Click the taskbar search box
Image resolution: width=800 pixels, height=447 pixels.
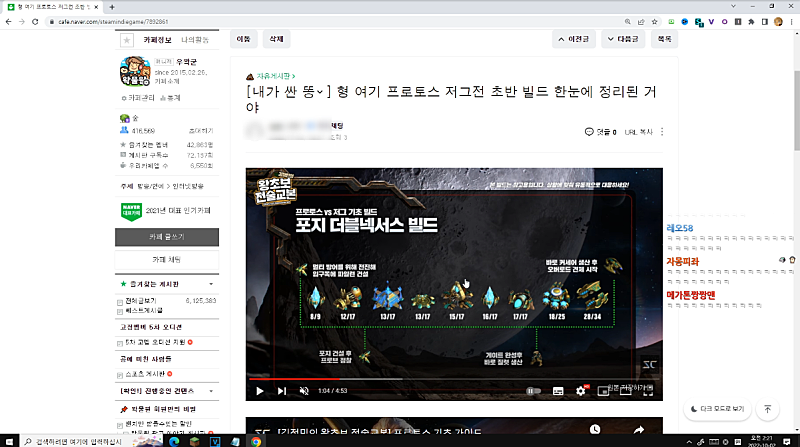[x=76, y=441]
